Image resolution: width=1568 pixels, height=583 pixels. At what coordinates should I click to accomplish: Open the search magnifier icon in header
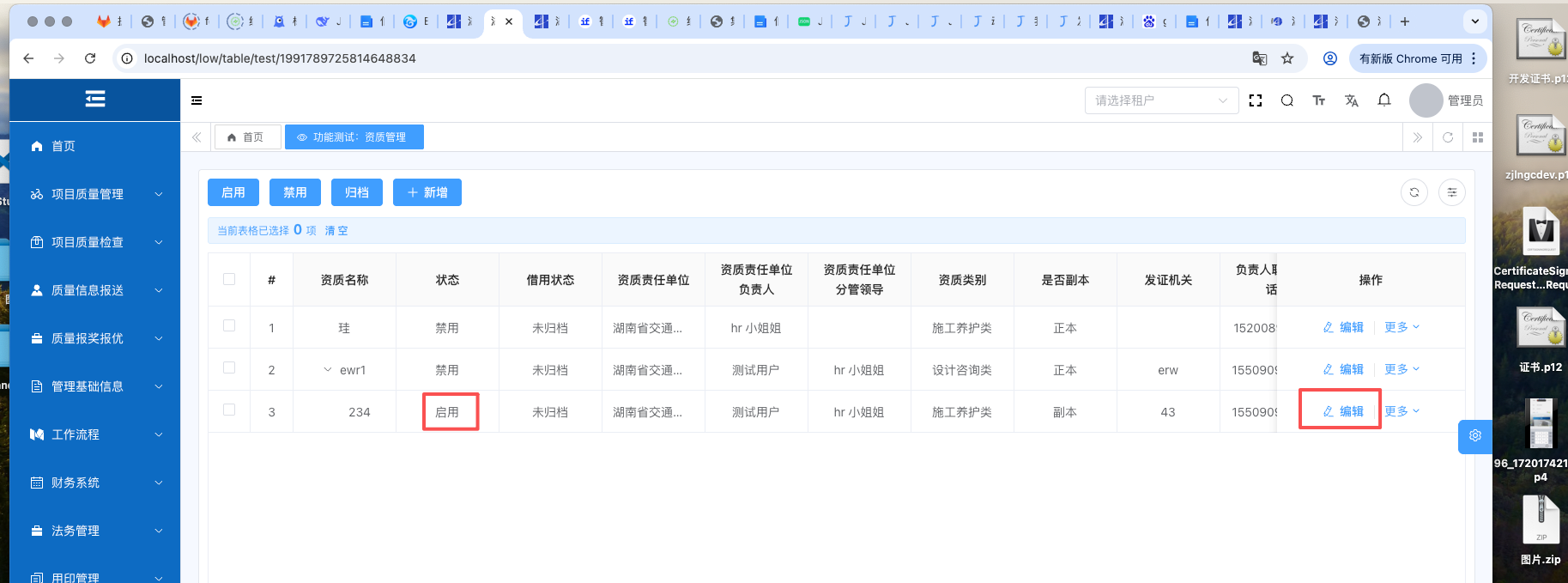1287,100
